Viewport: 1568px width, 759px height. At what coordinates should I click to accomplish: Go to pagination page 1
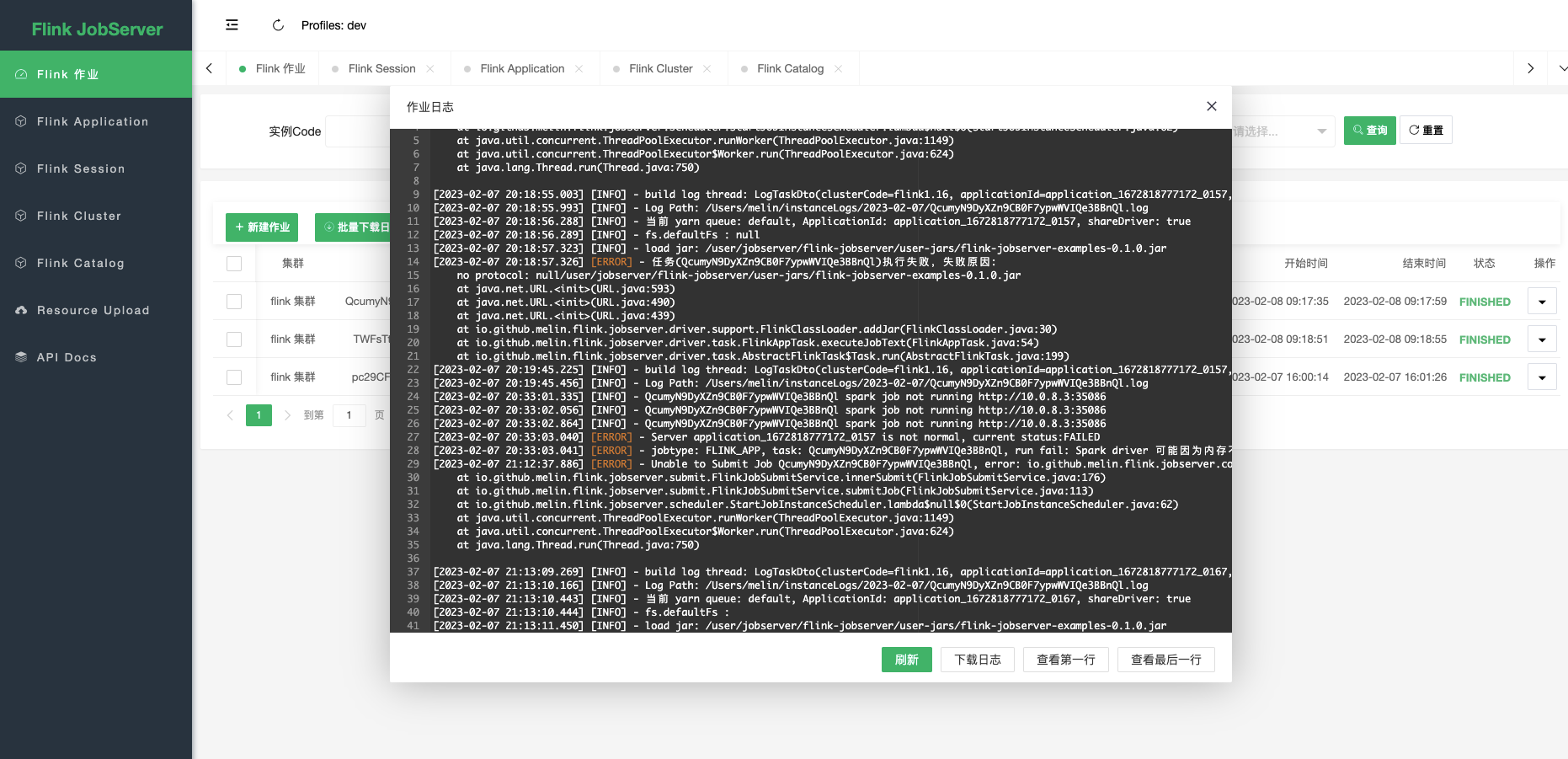pyautogui.click(x=259, y=415)
